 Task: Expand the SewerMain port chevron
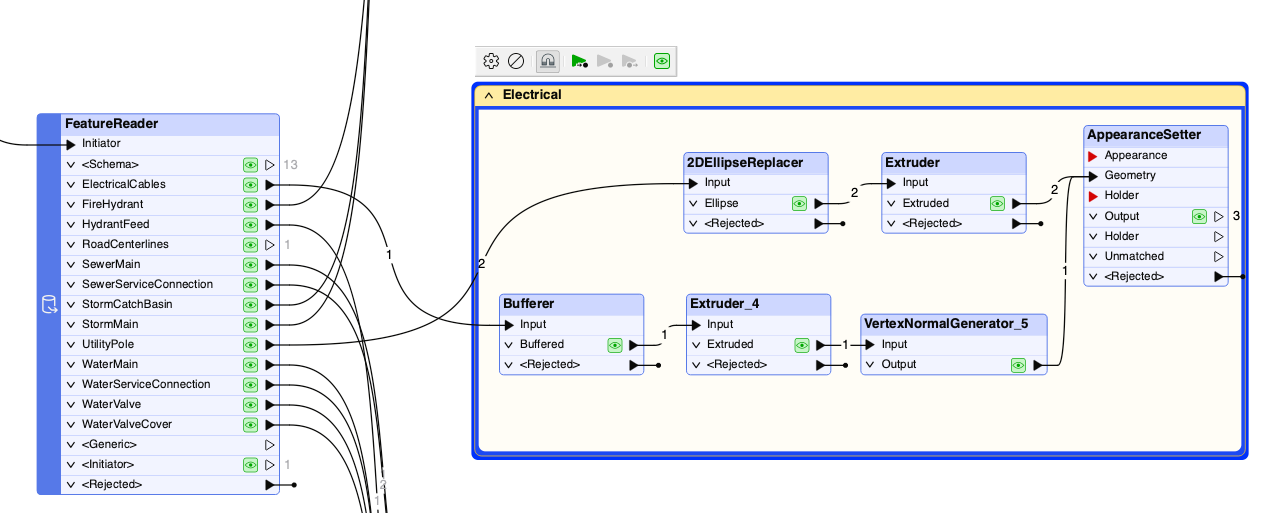click(x=71, y=264)
